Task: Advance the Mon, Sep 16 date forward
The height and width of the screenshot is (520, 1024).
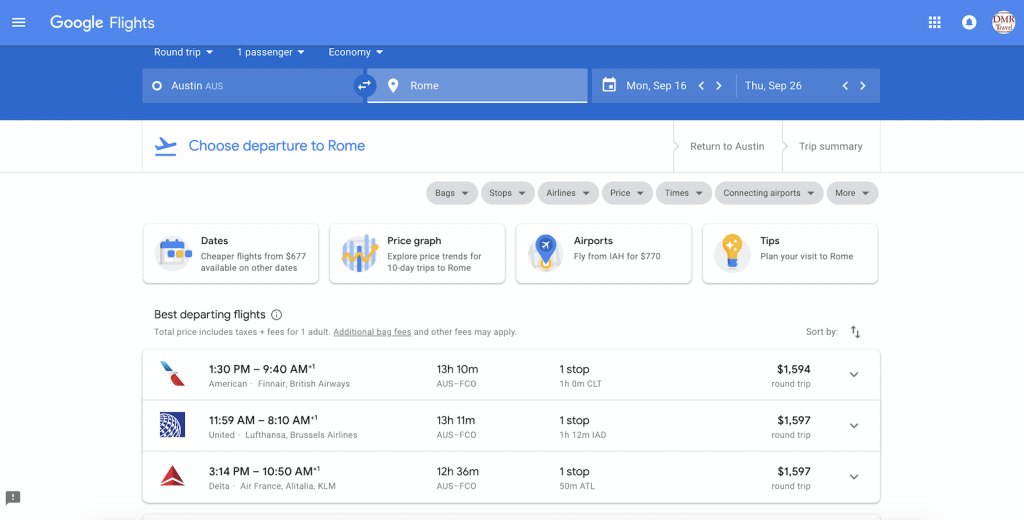Action: coord(718,86)
